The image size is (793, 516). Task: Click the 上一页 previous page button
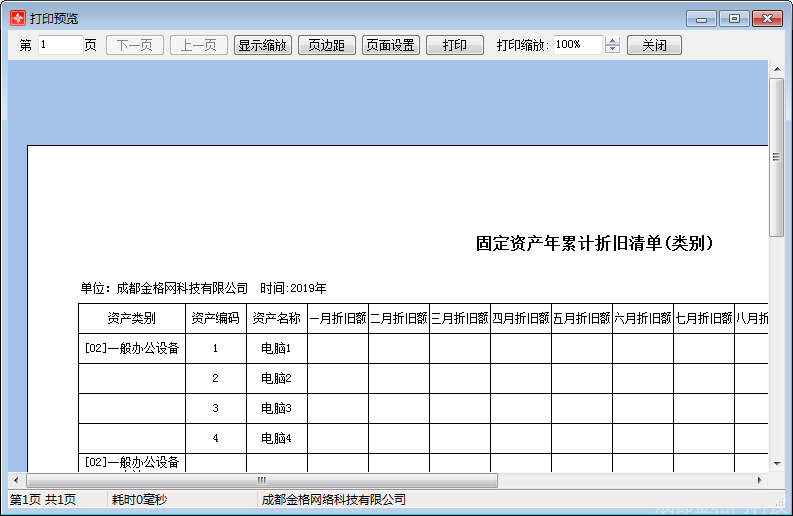pyautogui.click(x=198, y=45)
